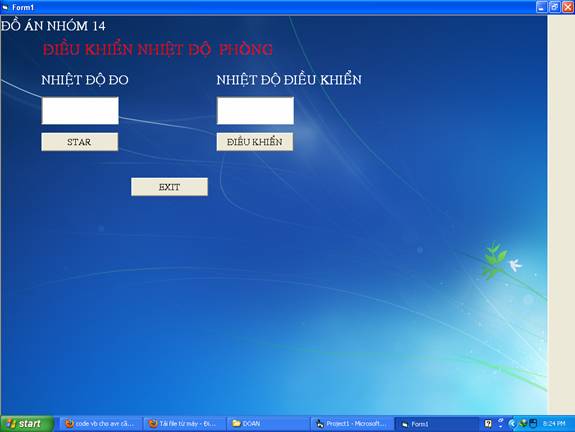Click the Form1 title bar icon
Screen dimensions: 575x432
[x=5, y=7]
